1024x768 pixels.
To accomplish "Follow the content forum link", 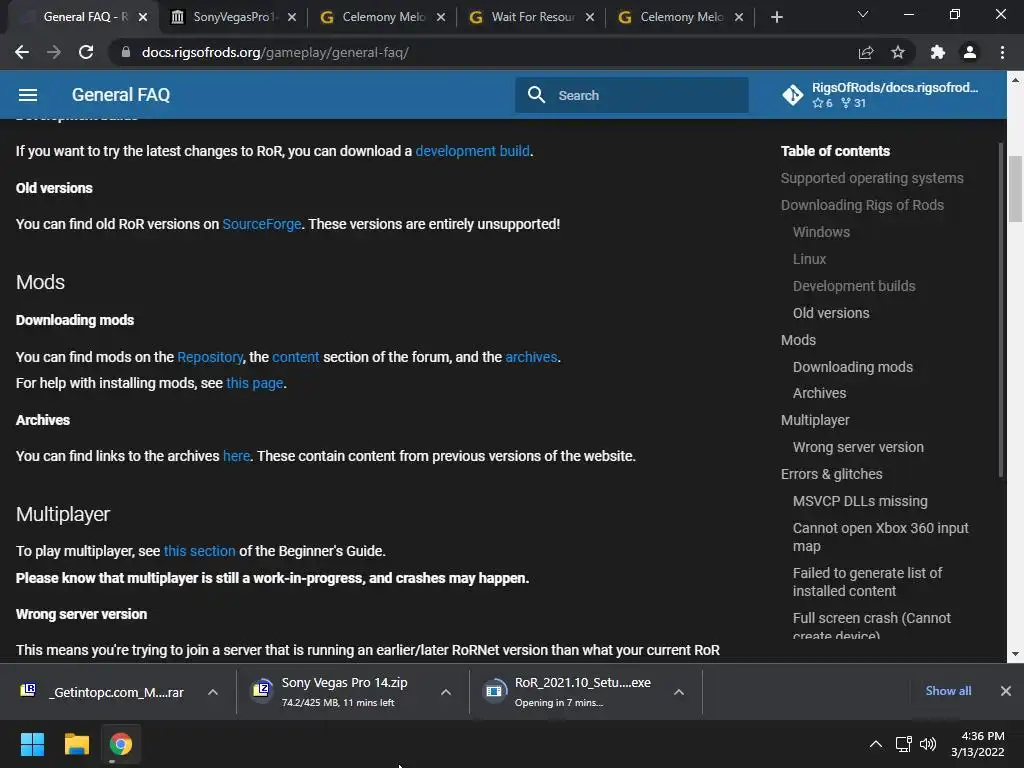I will [296, 357].
